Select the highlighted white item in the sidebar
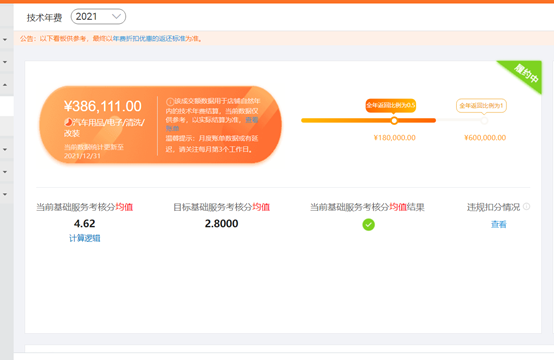 (7, 106)
